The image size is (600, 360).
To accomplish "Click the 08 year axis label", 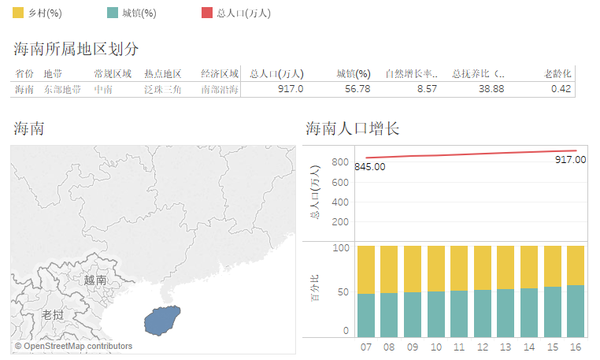I will tap(389, 347).
